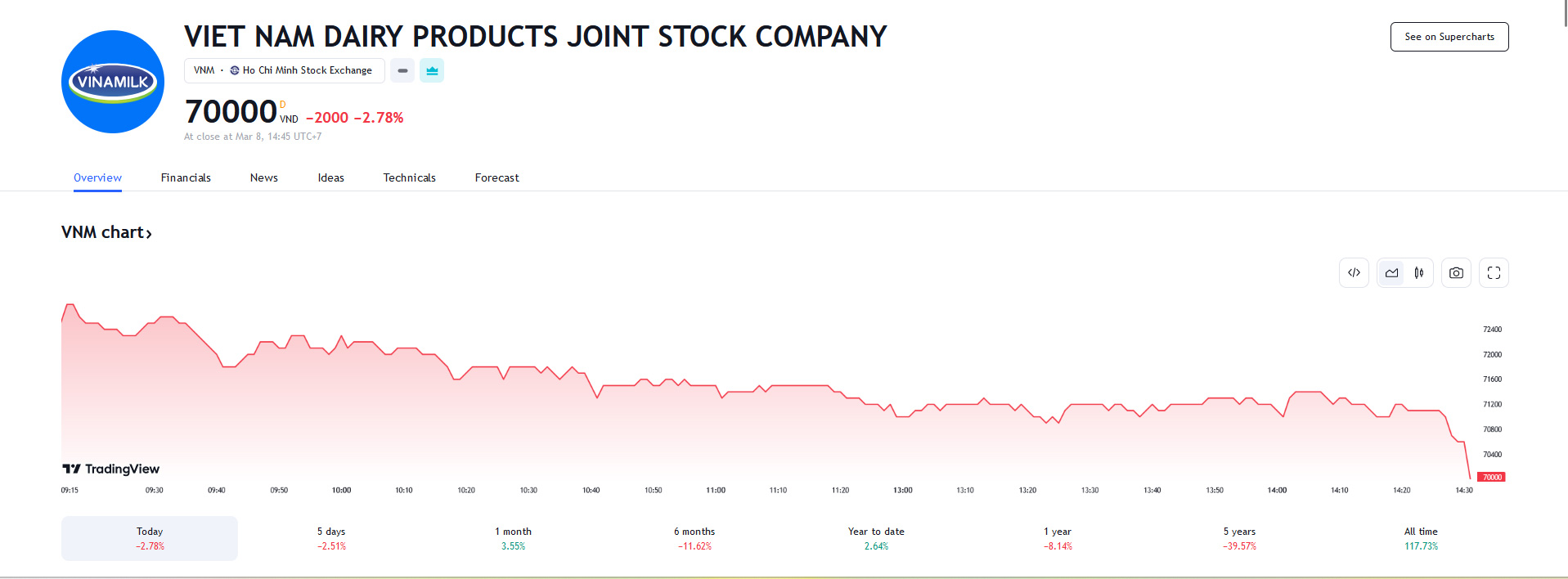1568x579 pixels.
Task: Show the All time range
Action: (1421, 538)
